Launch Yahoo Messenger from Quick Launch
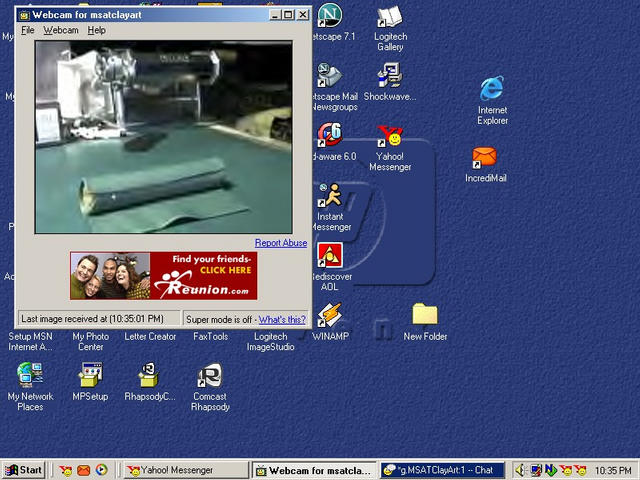 [x=65, y=471]
